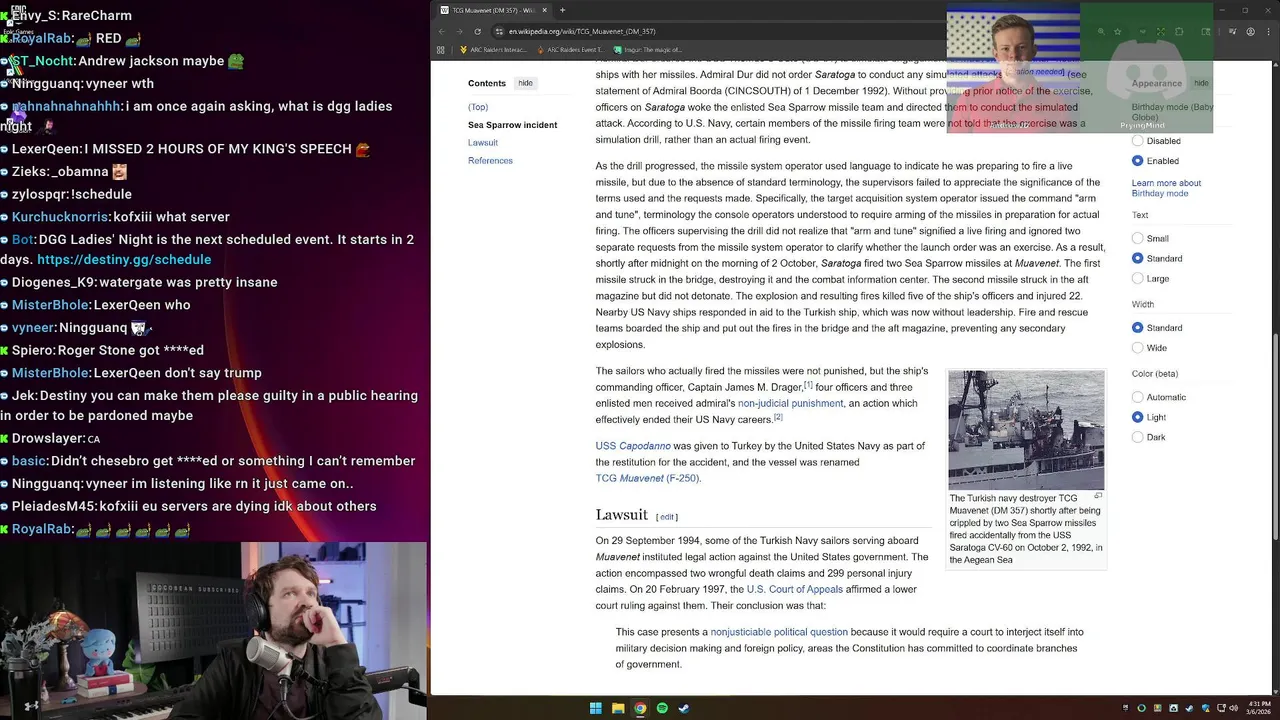The width and height of the screenshot is (1280, 720).
Task: Go to Lawsuit in contents list
Action: 482,143
